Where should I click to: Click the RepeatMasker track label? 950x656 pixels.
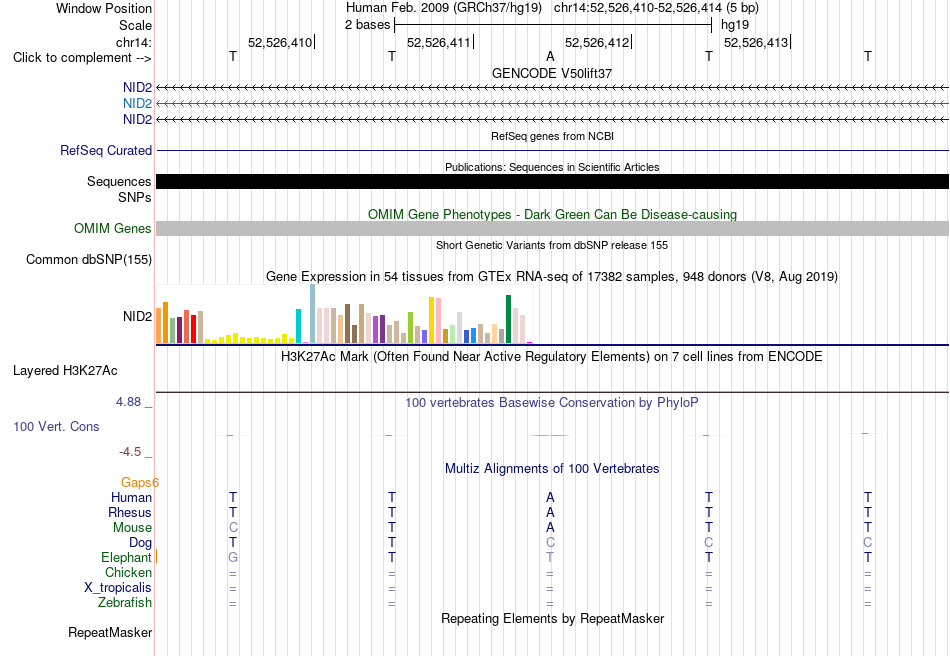click(110, 632)
